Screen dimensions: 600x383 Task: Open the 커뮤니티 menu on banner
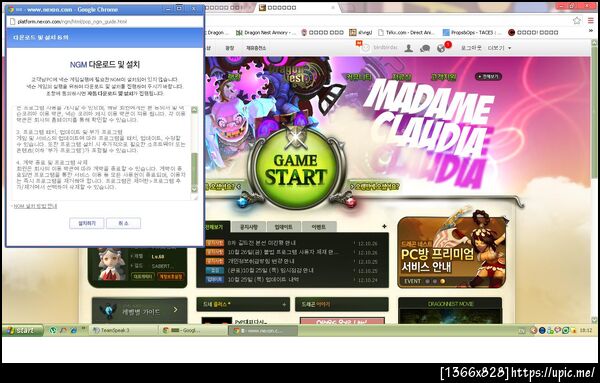(x=359, y=77)
